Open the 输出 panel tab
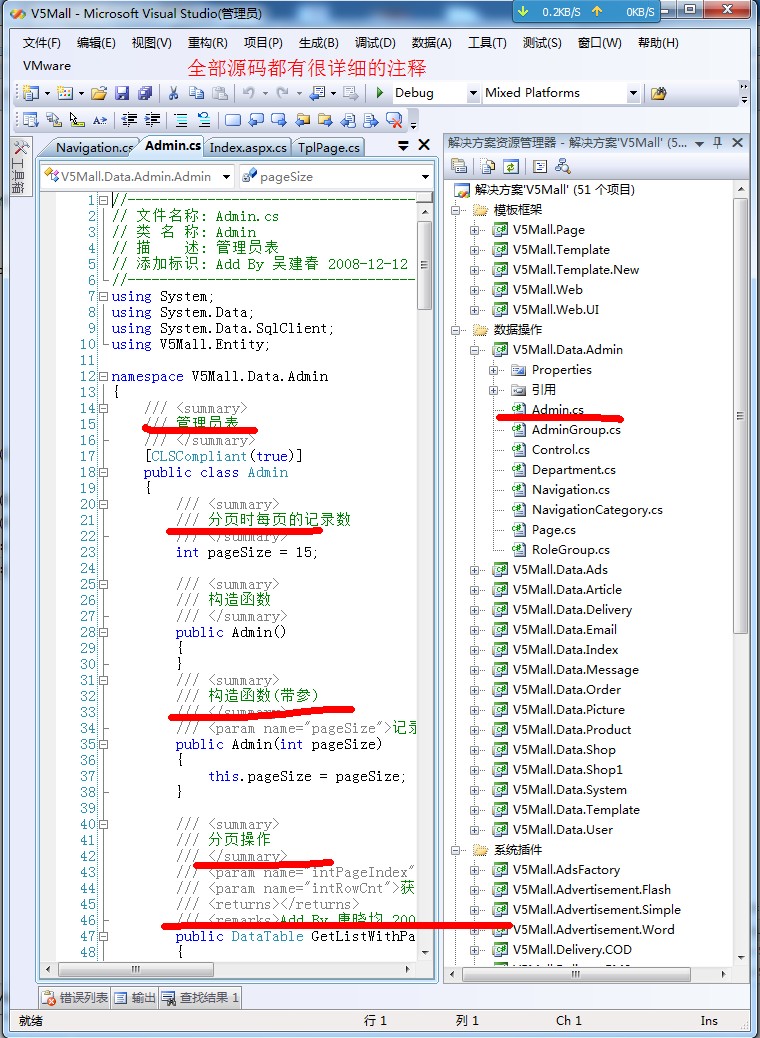760x1038 pixels. tap(135, 997)
